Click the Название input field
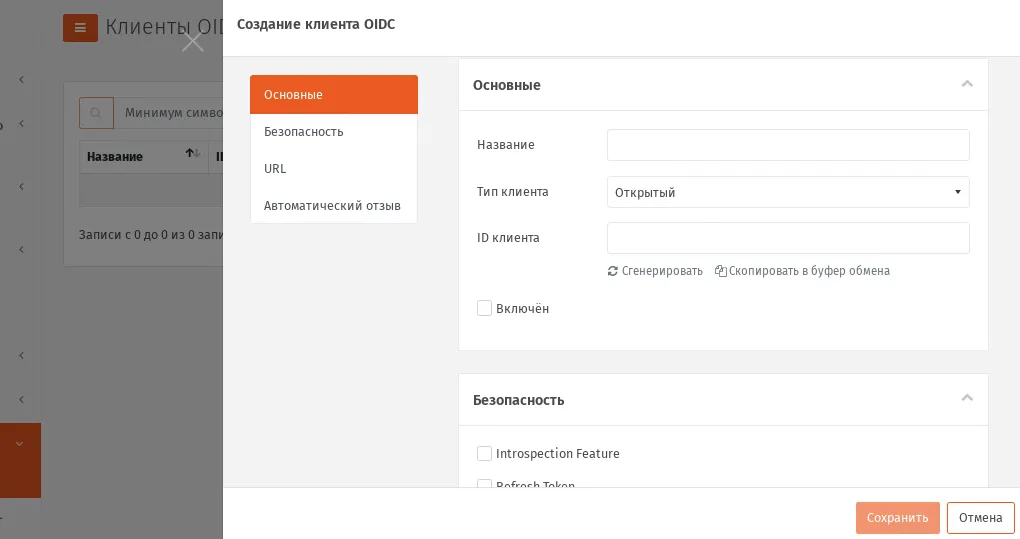The width and height of the screenshot is (1020, 539). [x=788, y=145]
